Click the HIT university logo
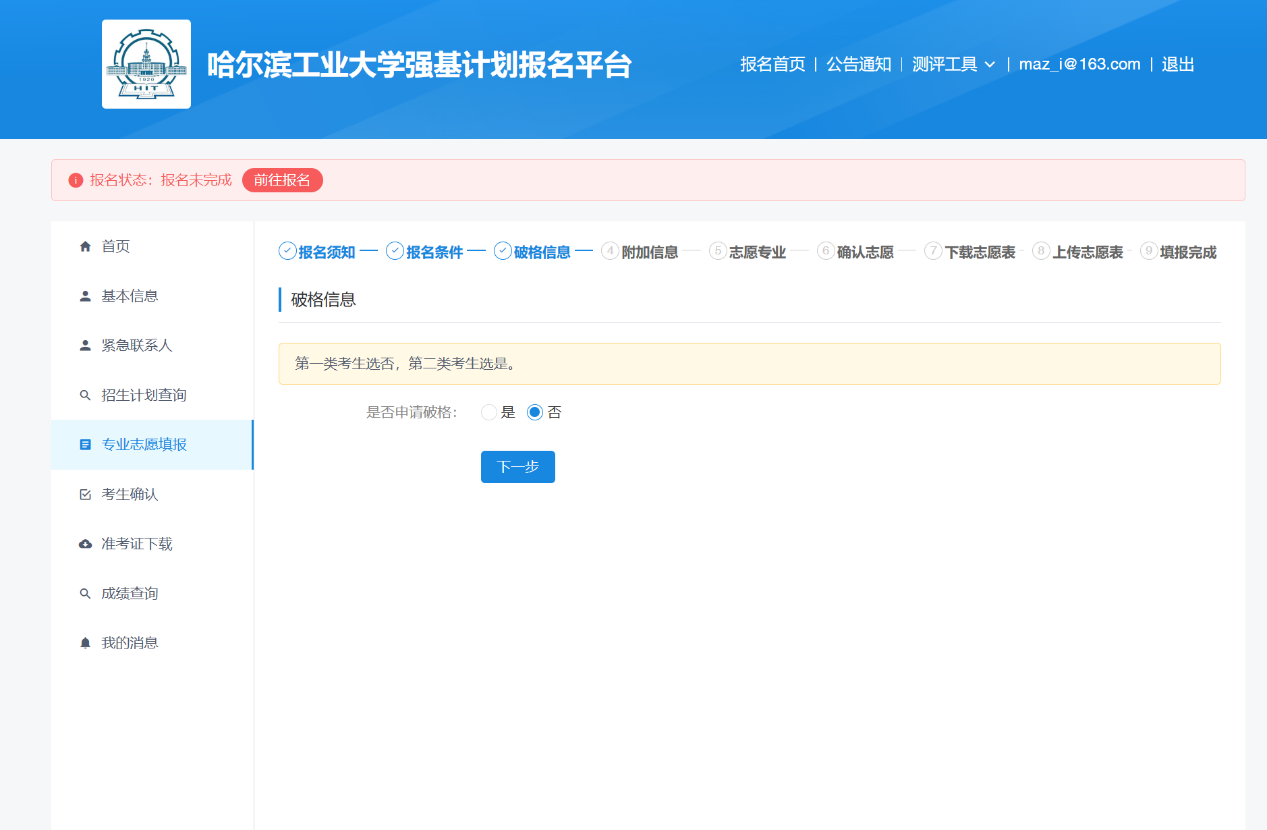The width and height of the screenshot is (1267, 830). tap(146, 64)
